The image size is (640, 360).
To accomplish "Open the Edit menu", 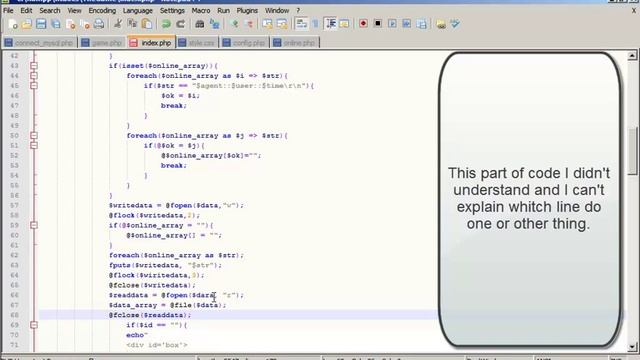I will (x=26, y=11).
